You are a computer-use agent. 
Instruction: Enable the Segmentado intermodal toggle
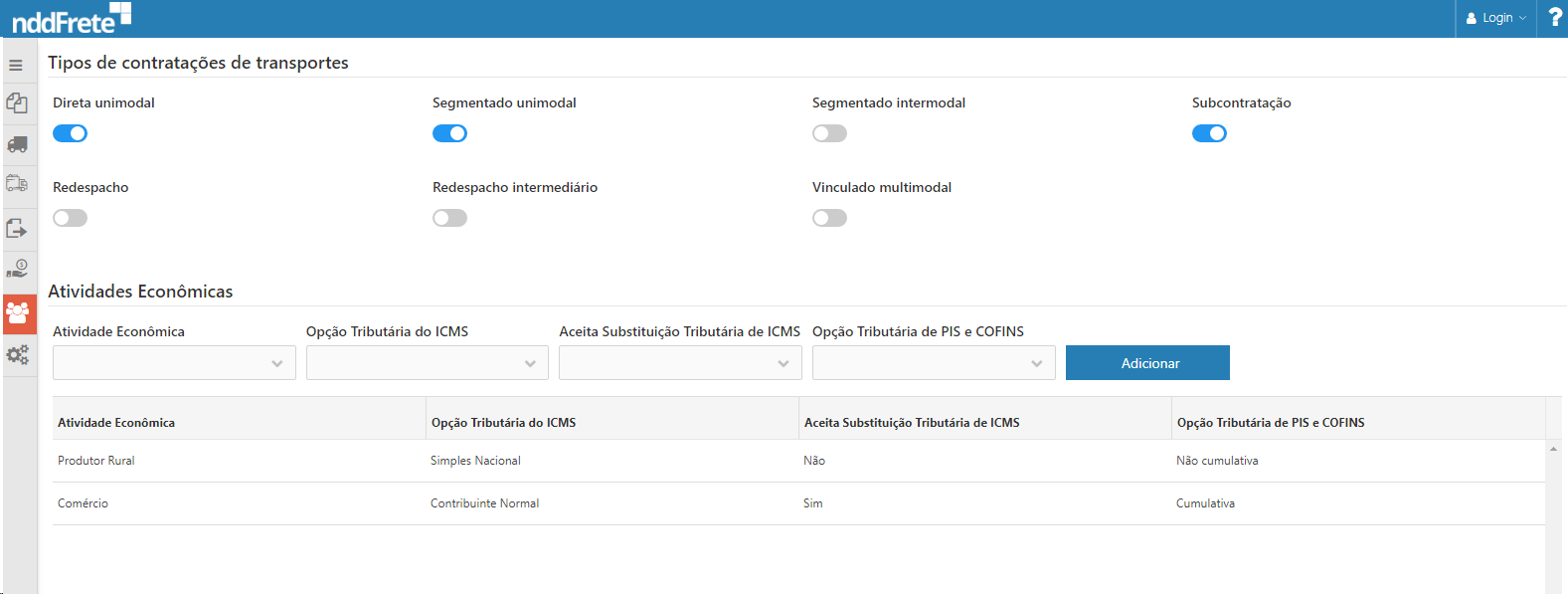point(829,133)
